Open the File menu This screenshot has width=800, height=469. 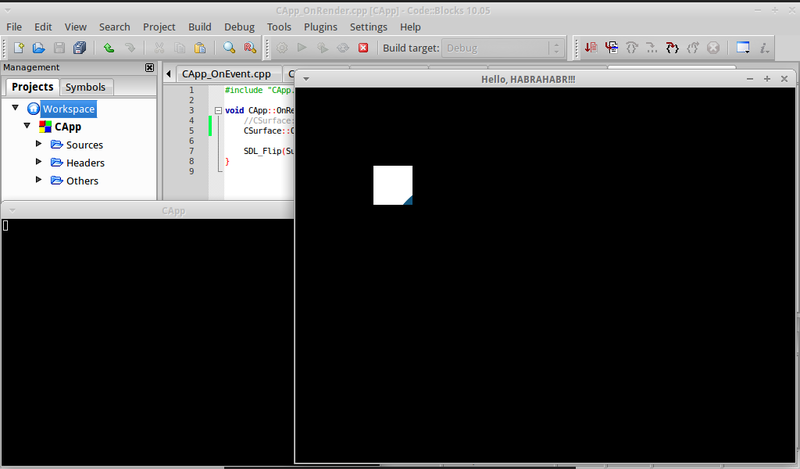click(14, 27)
